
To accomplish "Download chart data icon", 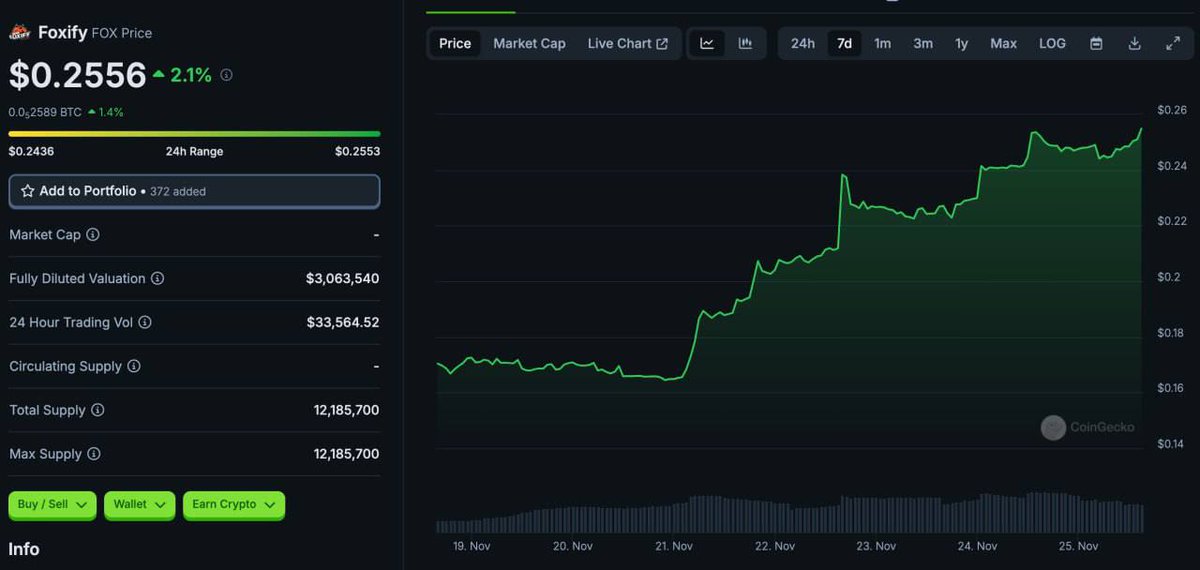I will click(1134, 44).
